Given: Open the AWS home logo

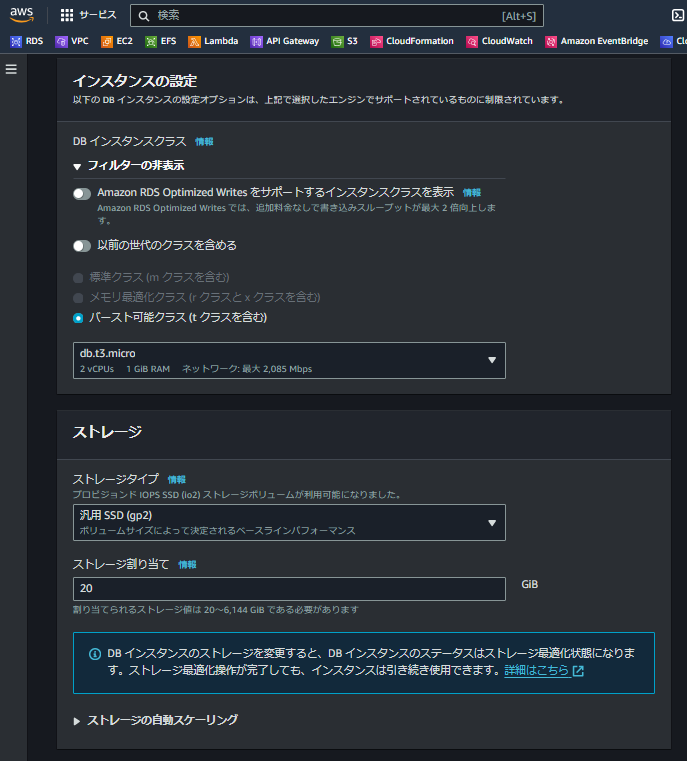Looking at the screenshot, I should (x=22, y=15).
